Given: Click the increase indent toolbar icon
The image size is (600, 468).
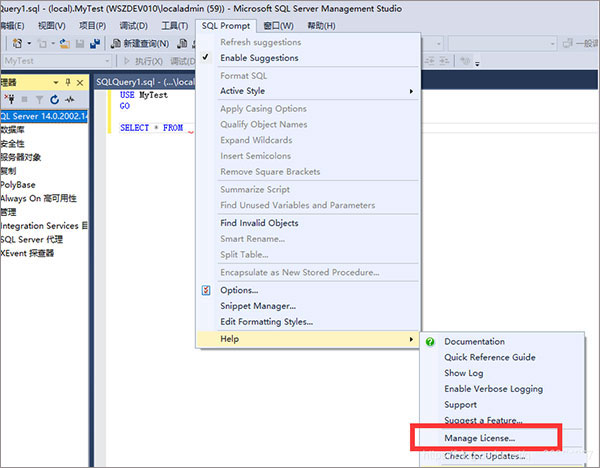Looking at the screenshot, I should [x=444, y=61].
